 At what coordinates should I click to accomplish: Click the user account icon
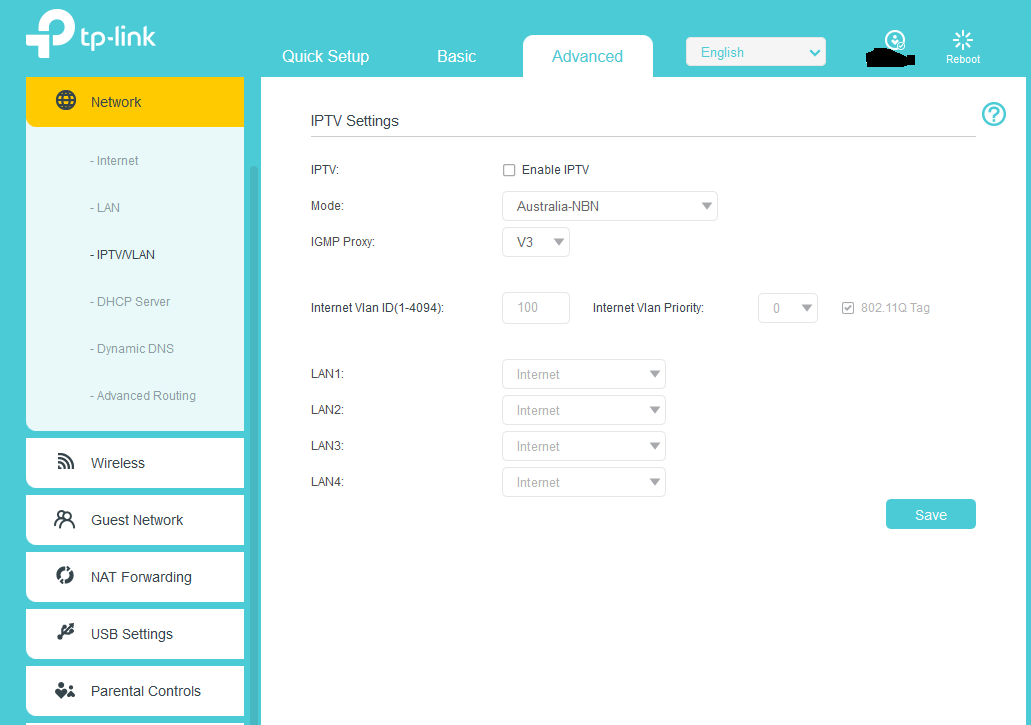895,41
